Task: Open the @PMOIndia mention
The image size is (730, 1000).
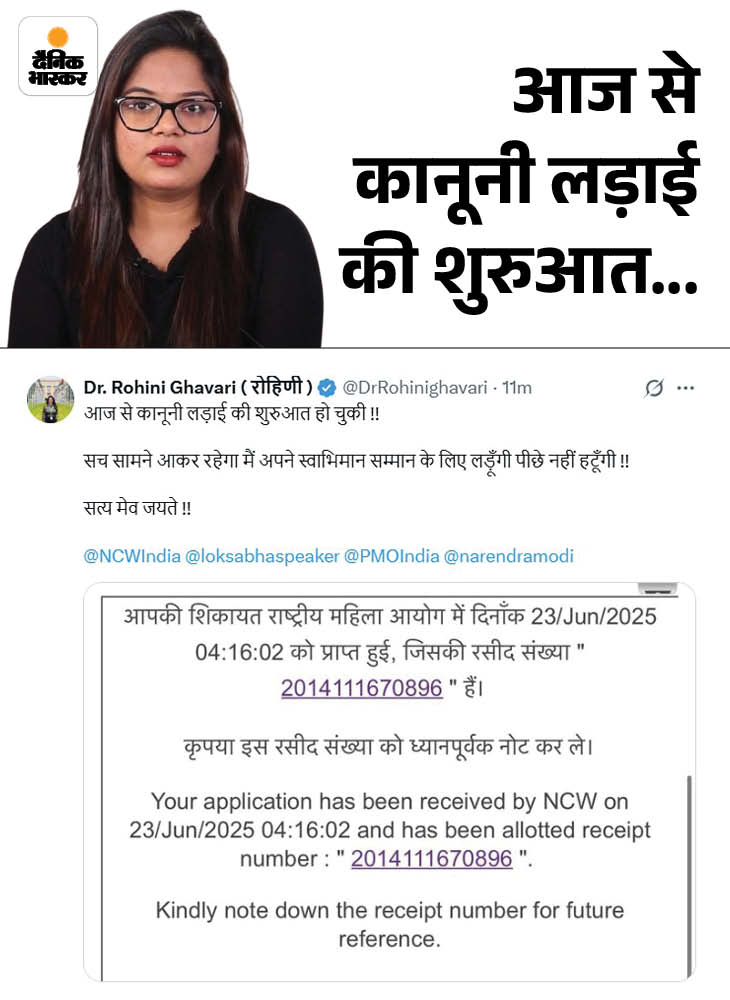Action: (391, 556)
